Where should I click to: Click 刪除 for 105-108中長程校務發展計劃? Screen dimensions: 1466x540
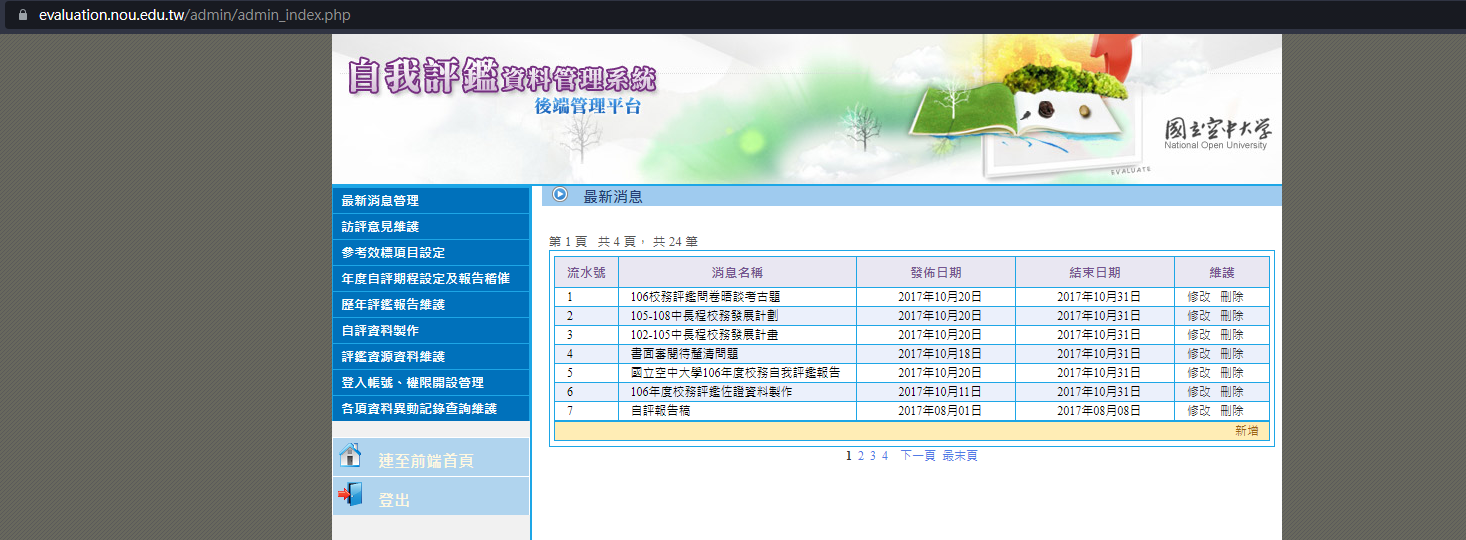coord(1232,316)
